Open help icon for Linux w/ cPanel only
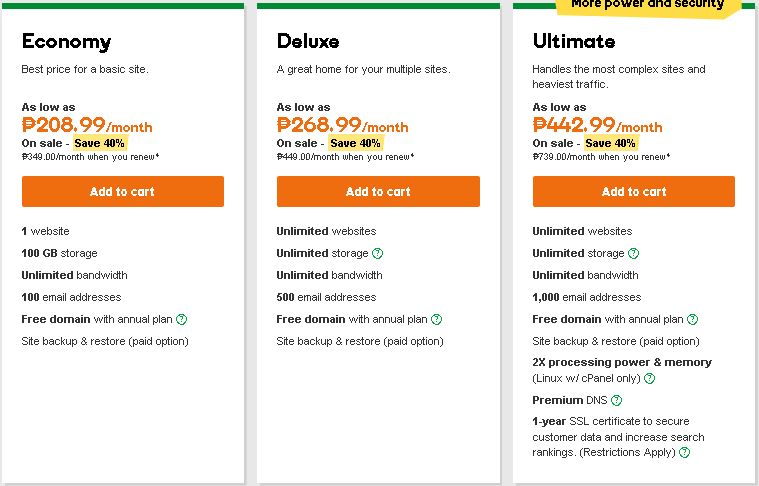 [x=650, y=379]
